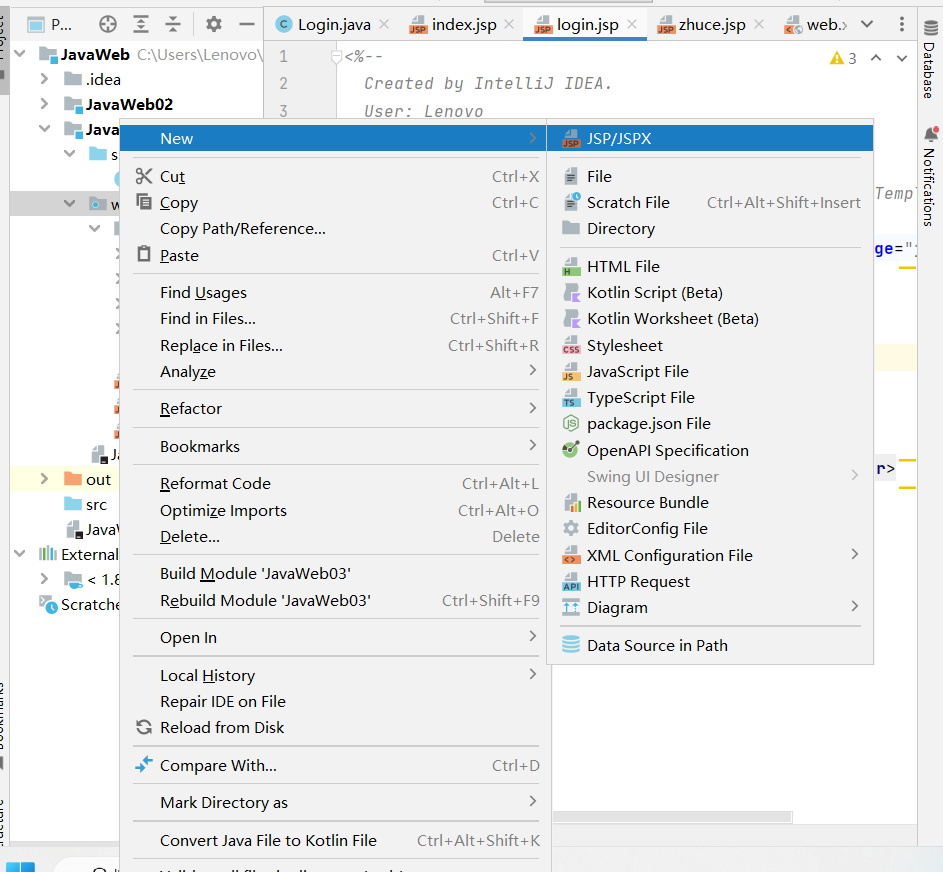943x872 pixels.
Task: Go to previous highlighted error arrow
Action: 876,58
